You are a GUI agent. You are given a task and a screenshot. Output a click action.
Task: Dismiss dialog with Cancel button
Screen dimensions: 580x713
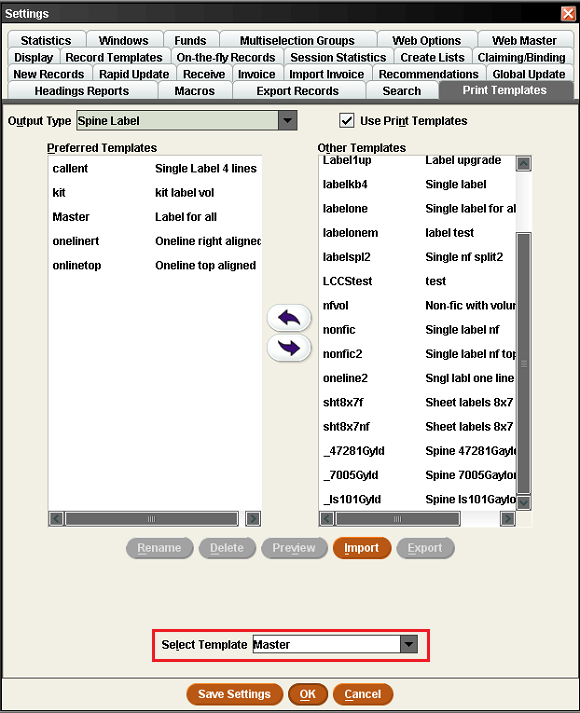point(363,694)
